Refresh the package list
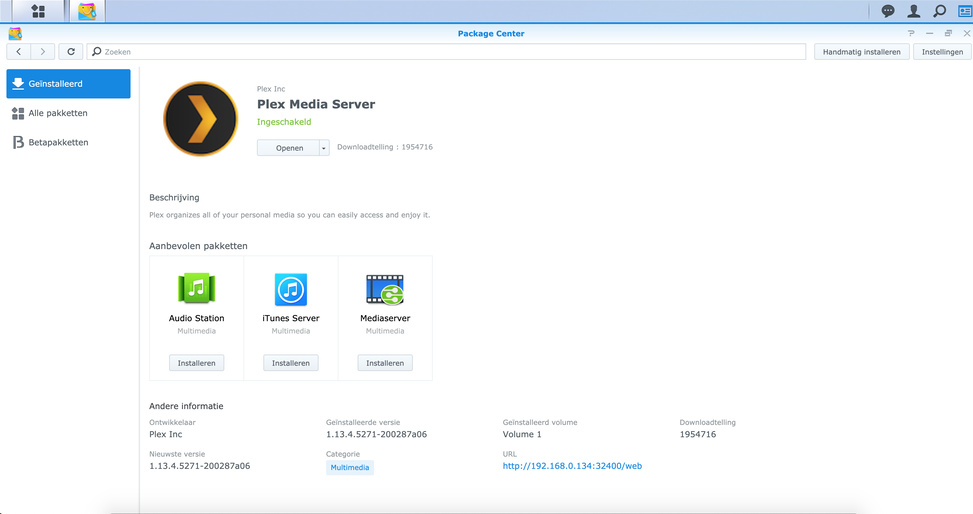 (x=71, y=52)
